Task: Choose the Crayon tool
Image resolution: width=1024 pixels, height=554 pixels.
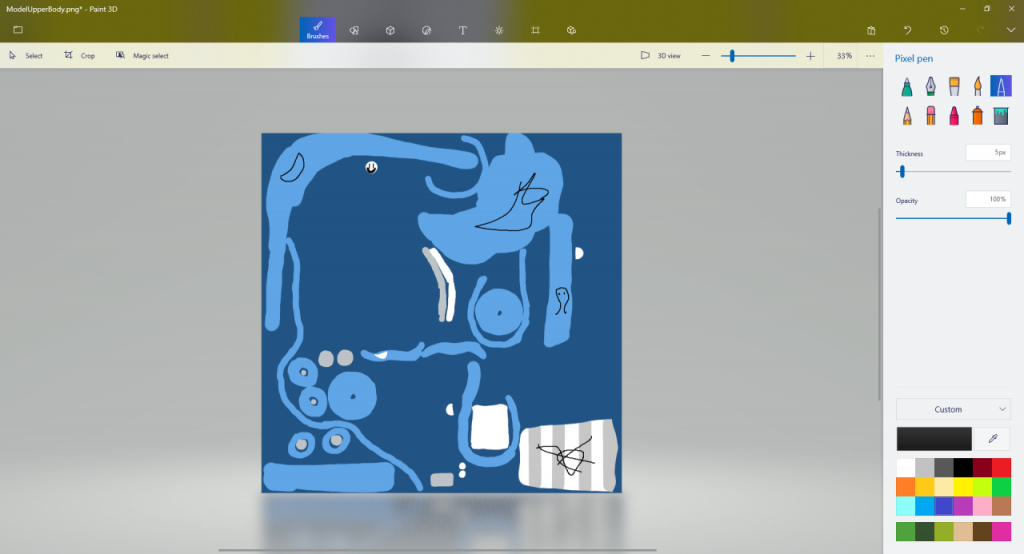Action: click(954, 116)
